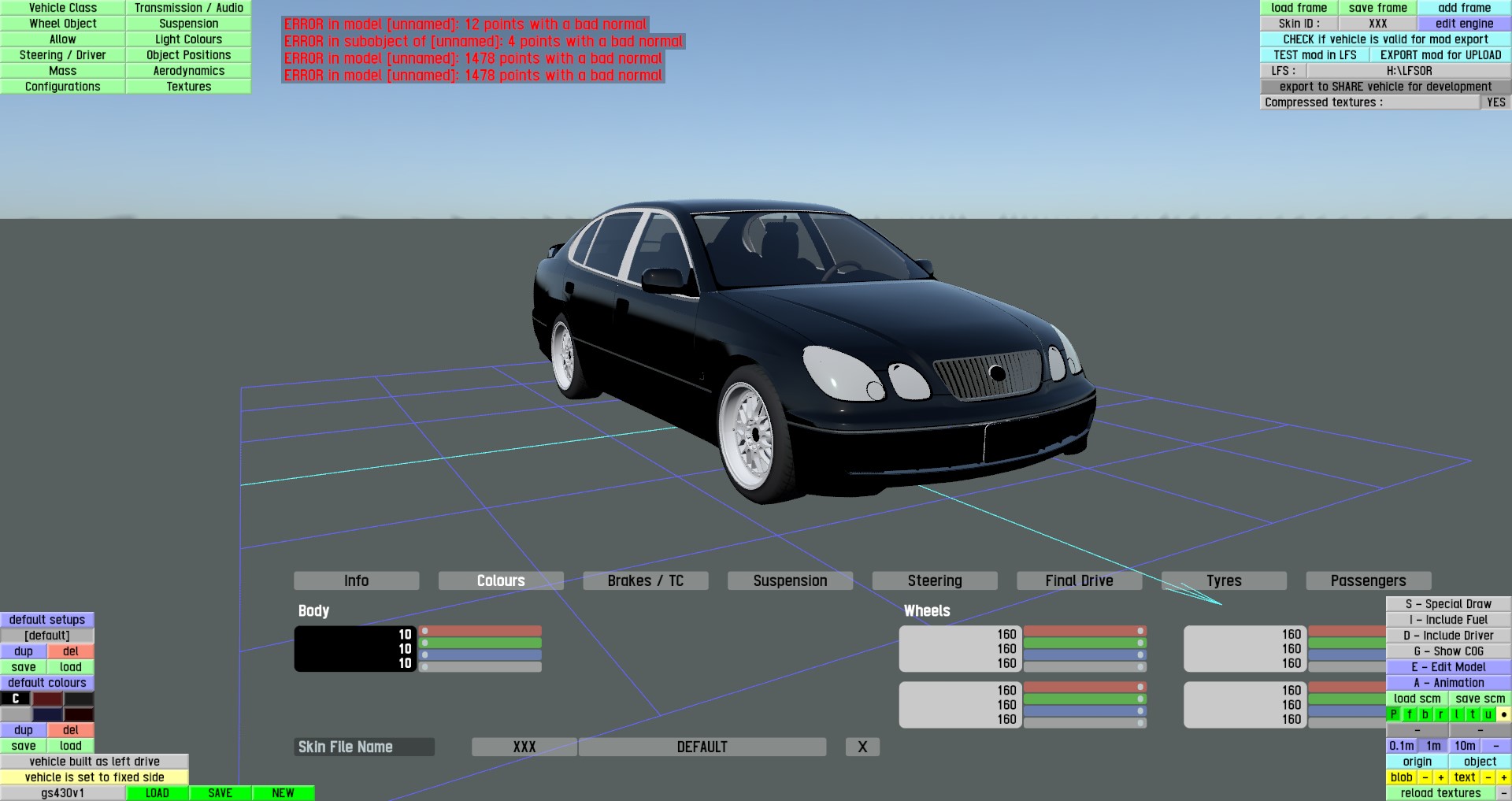Open the Mass menu
Viewport: 1512px width, 801px height.
(63, 71)
